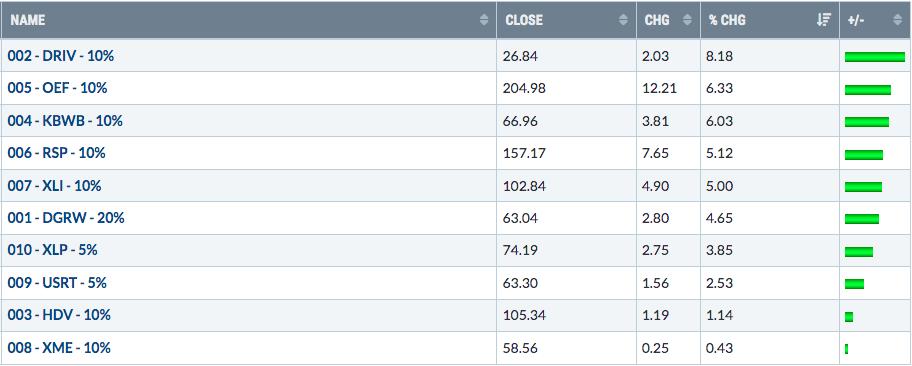Click the % CHG header label
The width and height of the screenshot is (912, 366).
click(727, 20)
